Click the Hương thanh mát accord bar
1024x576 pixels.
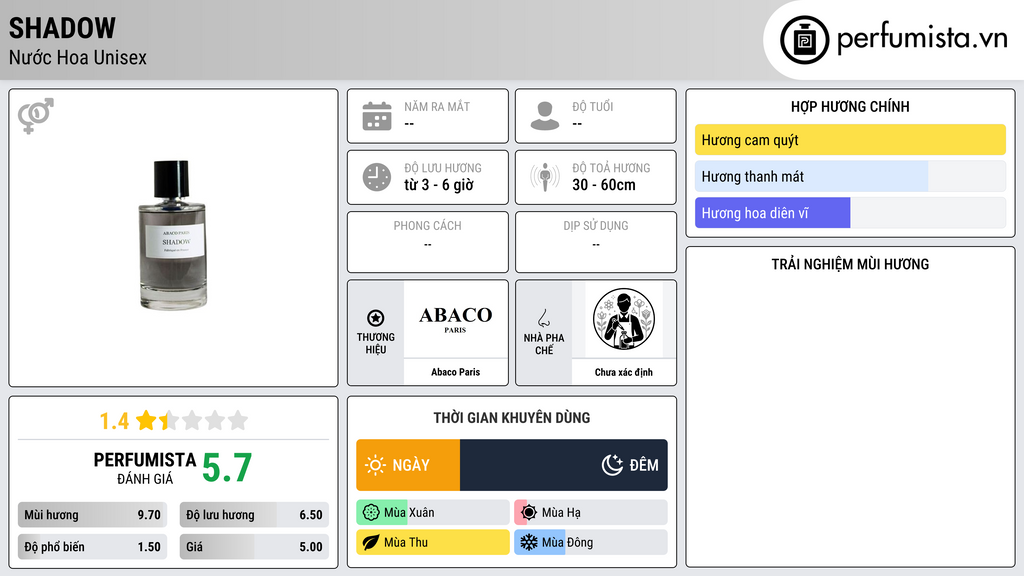point(850,176)
